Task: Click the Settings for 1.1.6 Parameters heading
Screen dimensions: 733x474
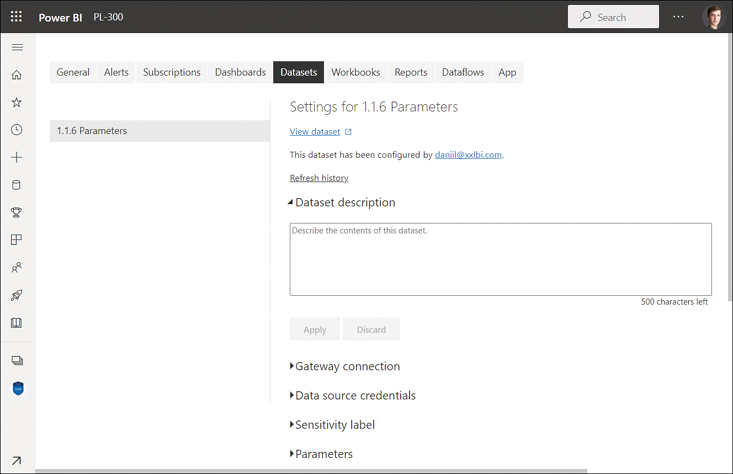Action: click(374, 107)
